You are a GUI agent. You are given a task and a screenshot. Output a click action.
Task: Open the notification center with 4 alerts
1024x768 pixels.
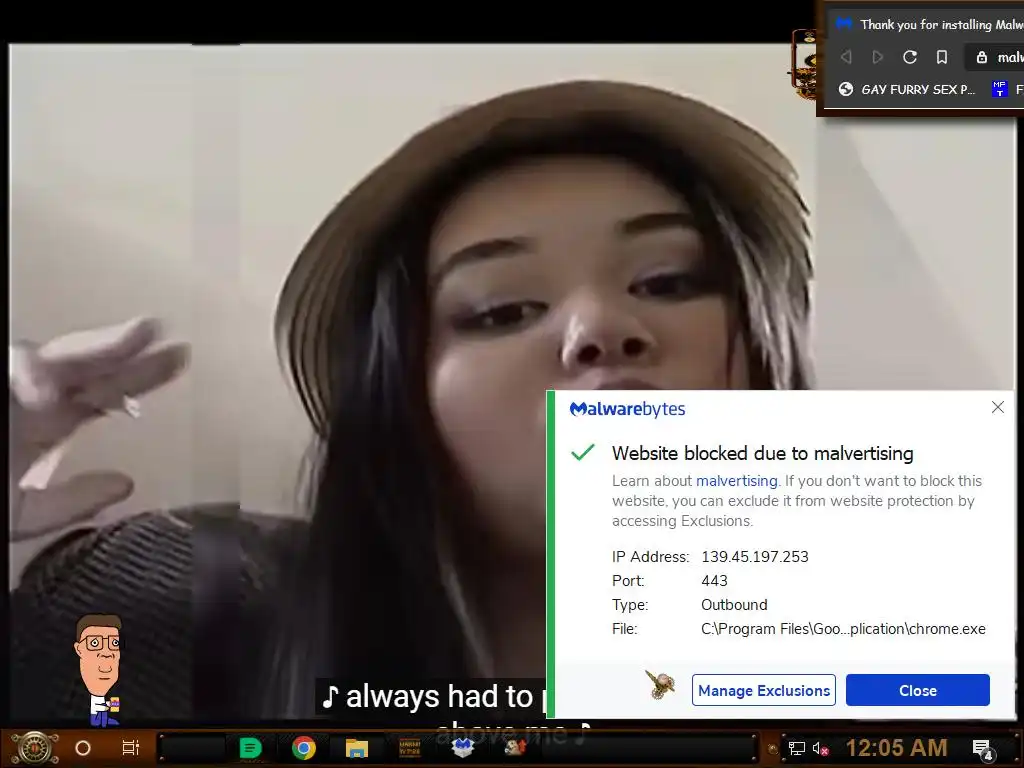click(x=982, y=749)
